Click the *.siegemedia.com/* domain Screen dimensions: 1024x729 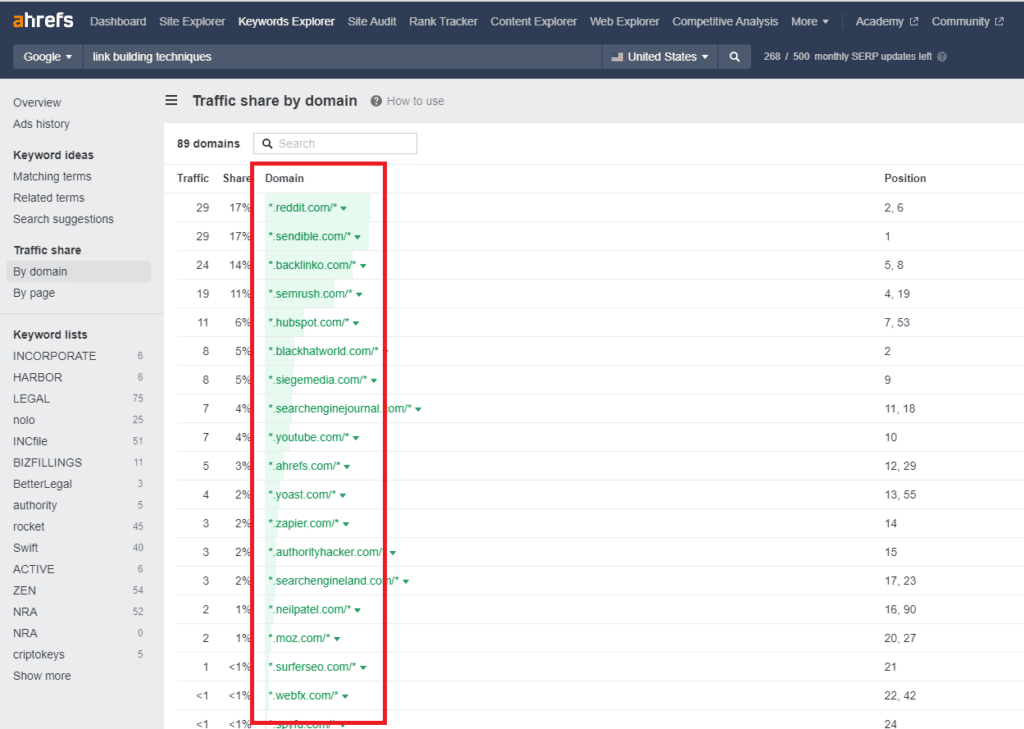(x=317, y=380)
